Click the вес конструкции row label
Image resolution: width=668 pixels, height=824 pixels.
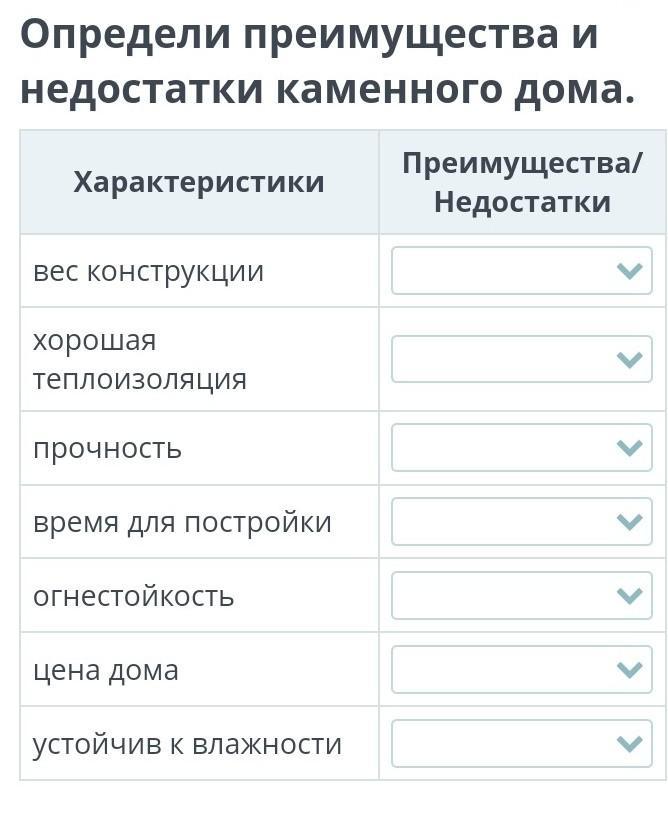pyautogui.click(x=148, y=272)
